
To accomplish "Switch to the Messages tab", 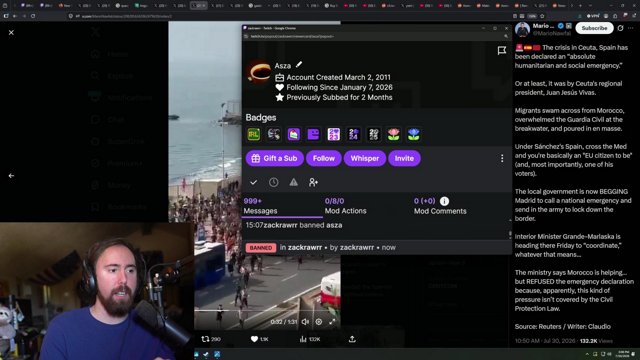I will click(x=282, y=206).
